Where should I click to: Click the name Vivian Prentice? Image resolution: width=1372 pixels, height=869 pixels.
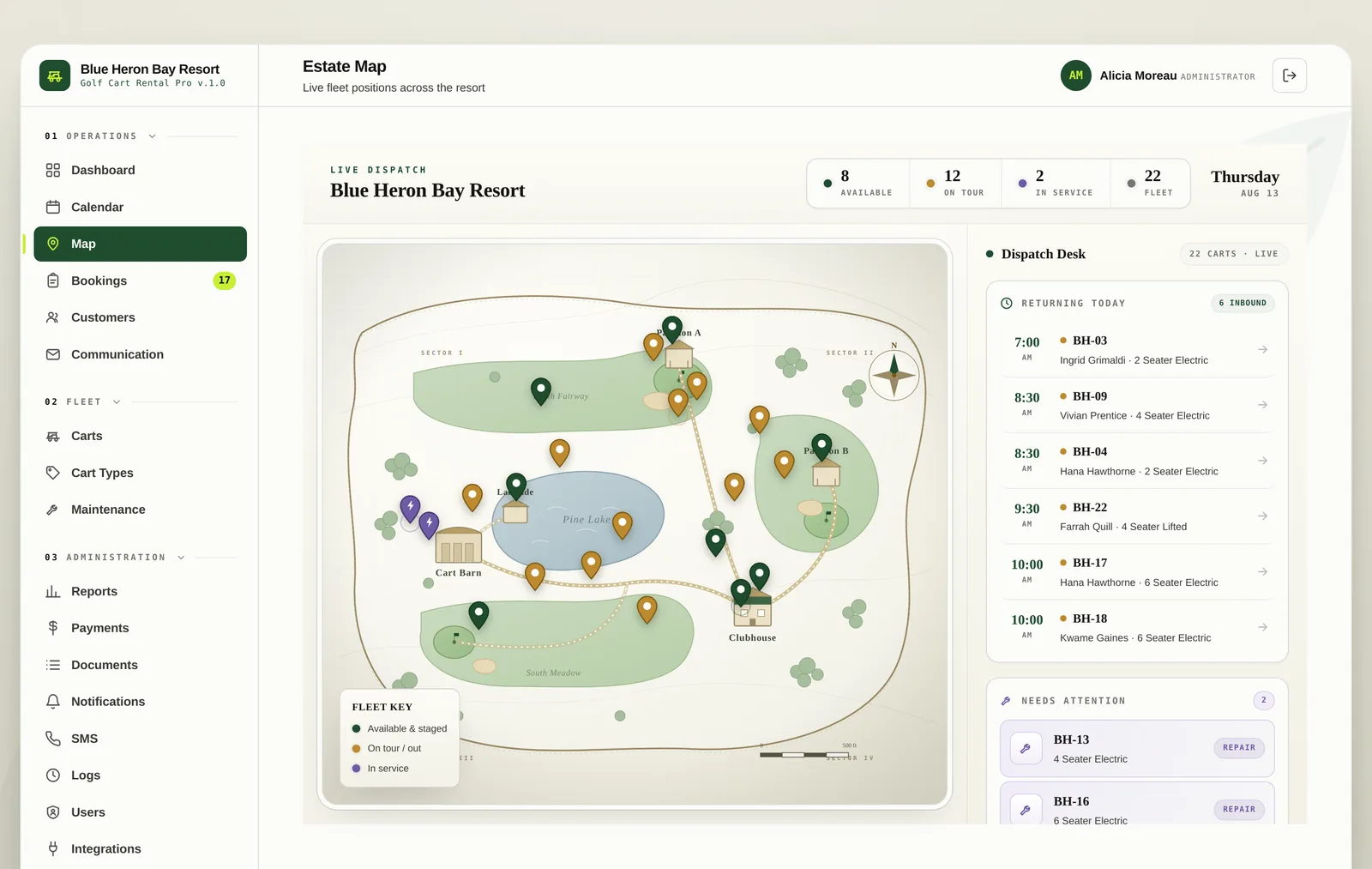1093,415
